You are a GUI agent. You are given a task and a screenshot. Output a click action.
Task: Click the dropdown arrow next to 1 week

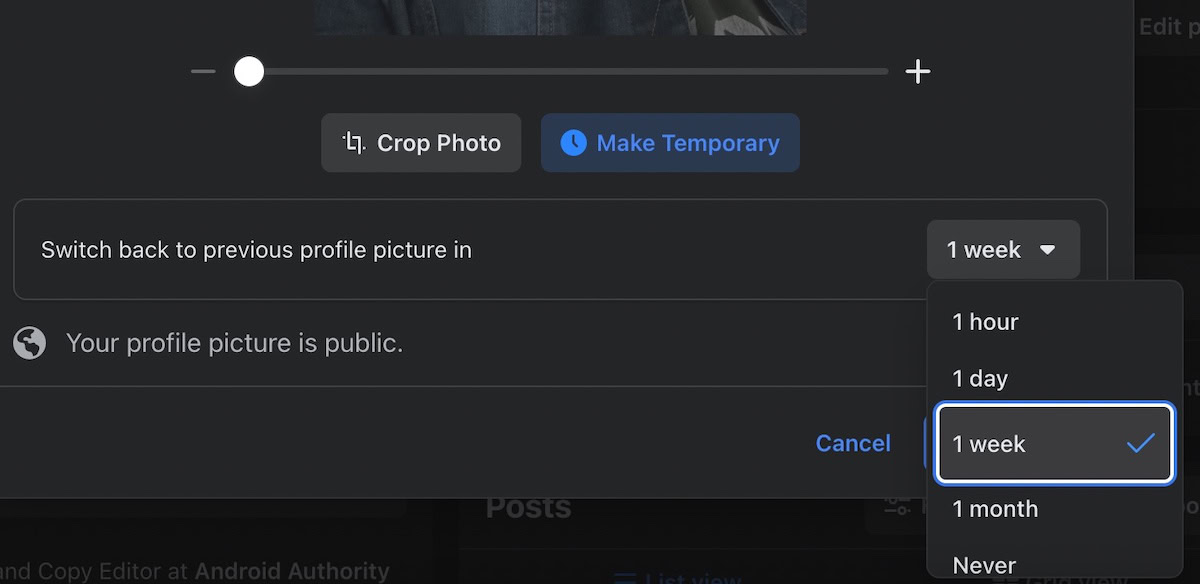1048,250
